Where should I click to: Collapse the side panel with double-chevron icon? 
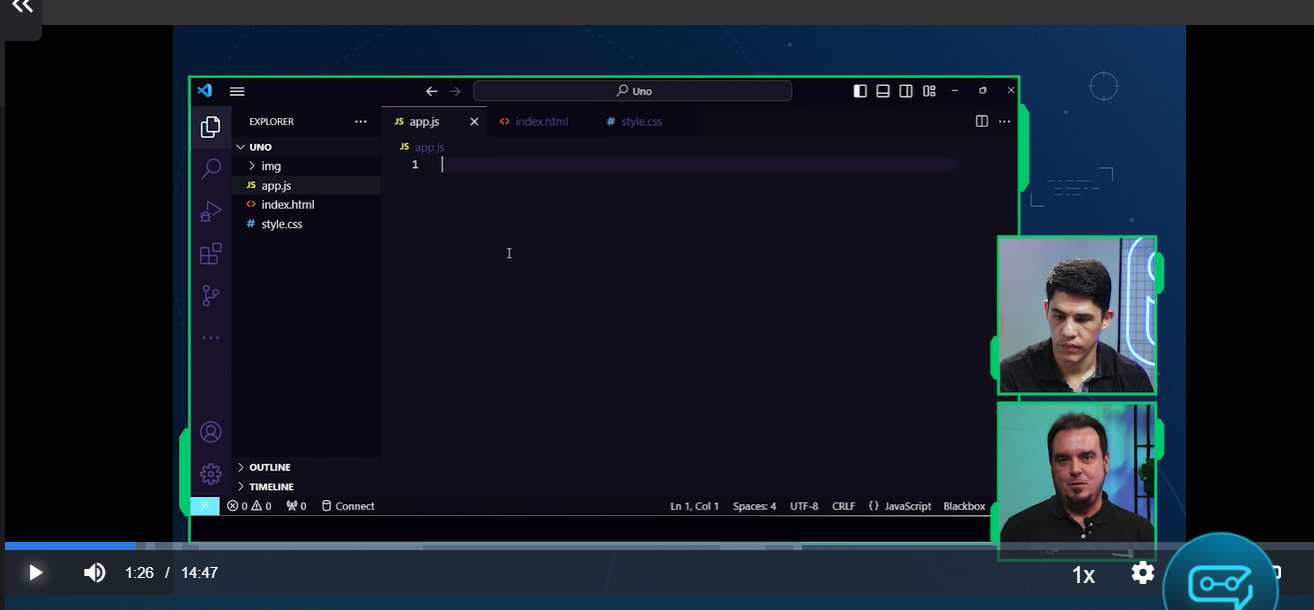(x=21, y=8)
